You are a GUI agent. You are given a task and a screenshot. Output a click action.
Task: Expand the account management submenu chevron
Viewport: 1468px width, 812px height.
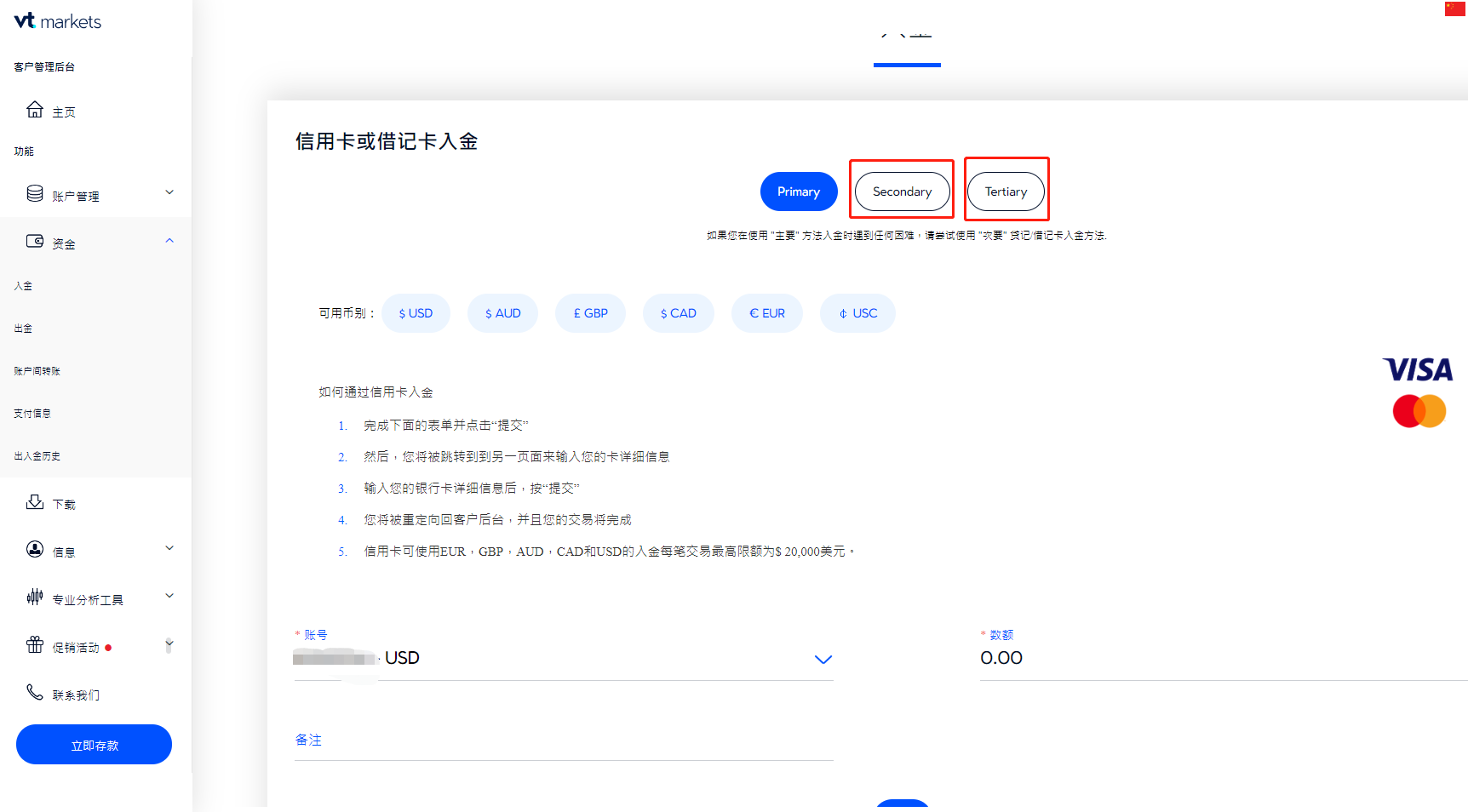tap(169, 193)
